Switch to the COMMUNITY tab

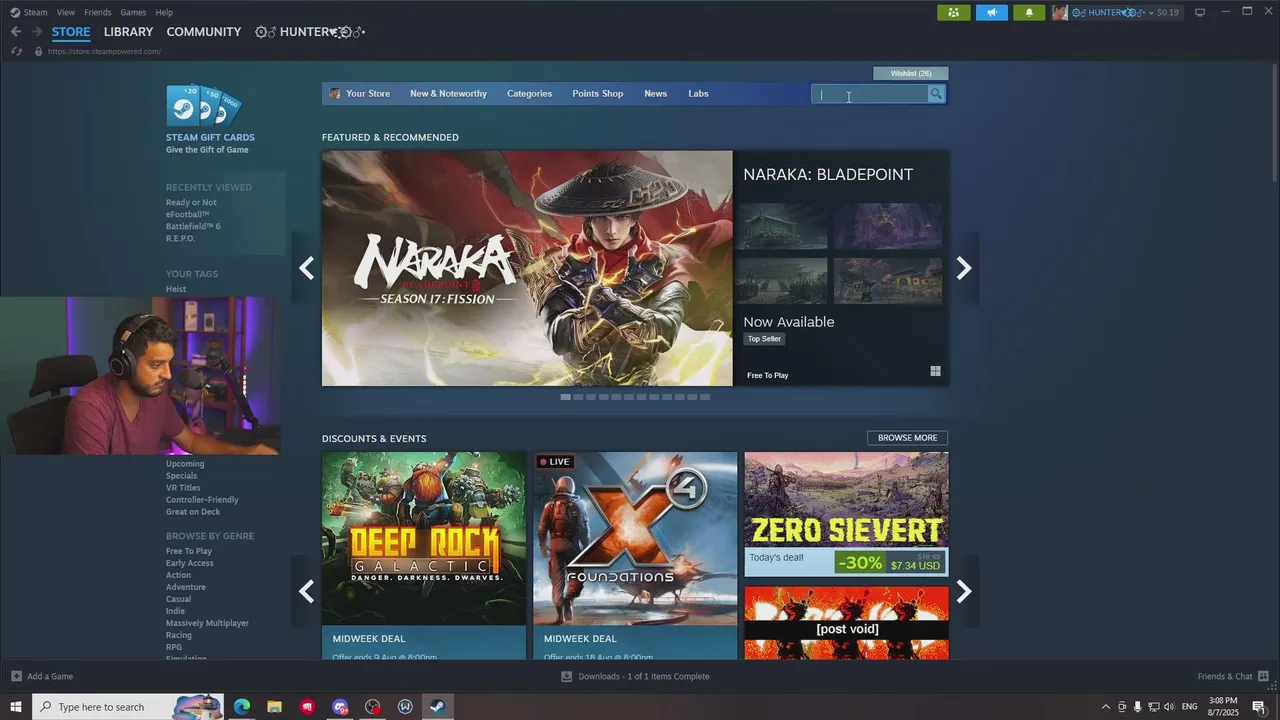coord(204,32)
